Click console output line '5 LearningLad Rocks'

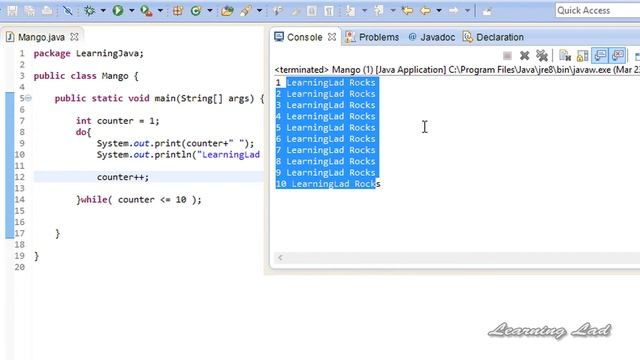(325, 128)
